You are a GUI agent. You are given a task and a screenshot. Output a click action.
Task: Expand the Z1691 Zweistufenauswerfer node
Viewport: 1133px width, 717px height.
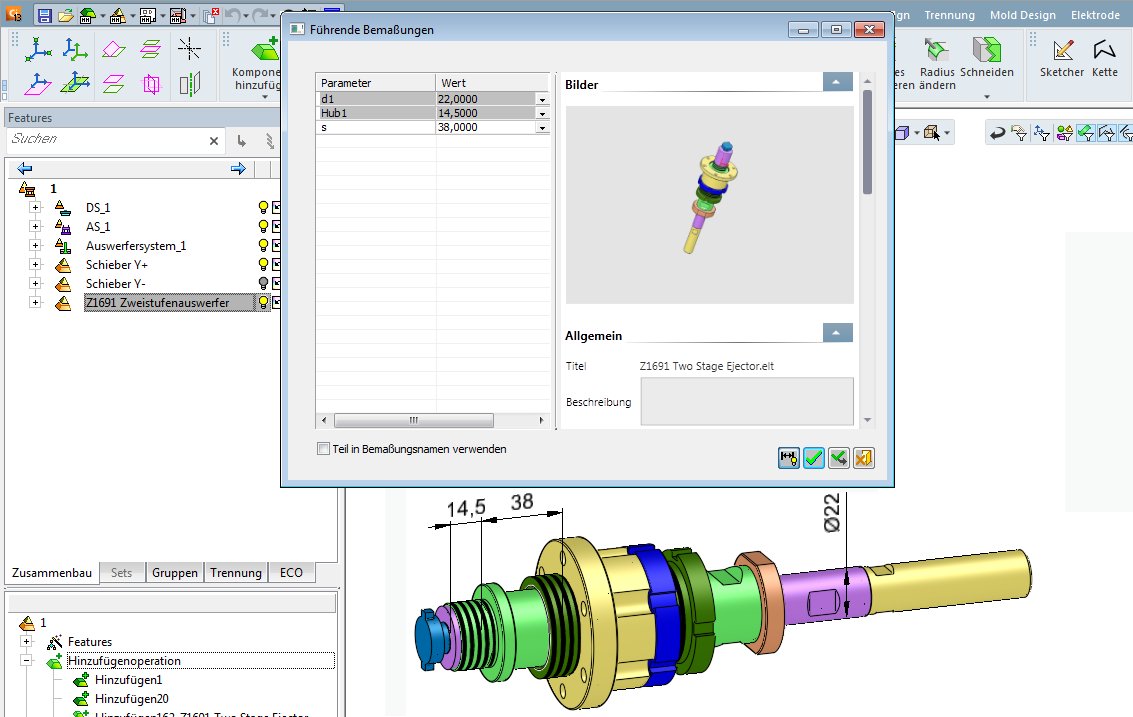point(35,302)
